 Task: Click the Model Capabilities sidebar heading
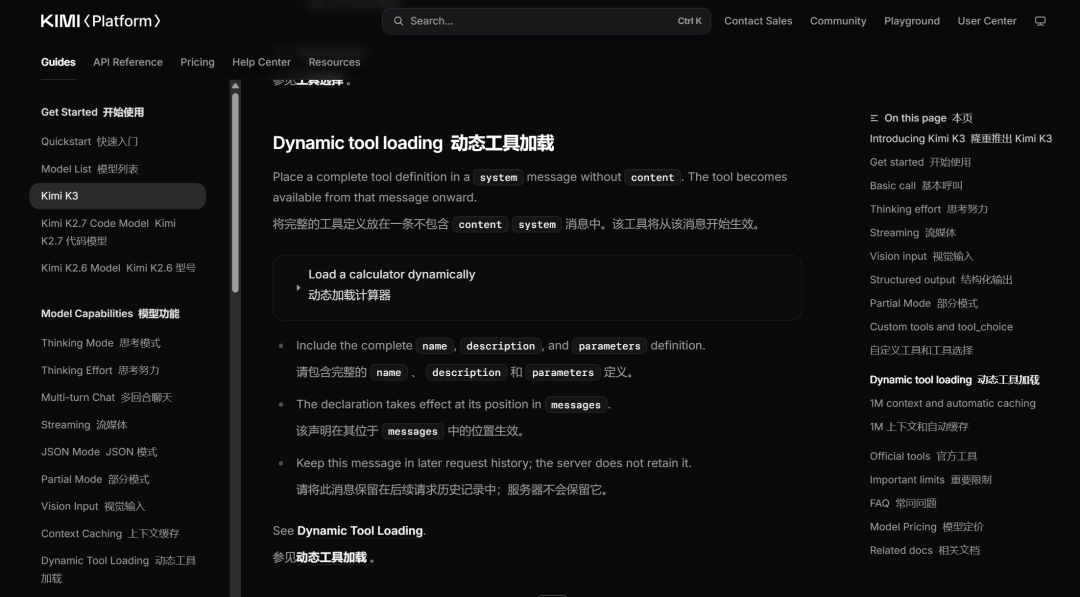110,314
